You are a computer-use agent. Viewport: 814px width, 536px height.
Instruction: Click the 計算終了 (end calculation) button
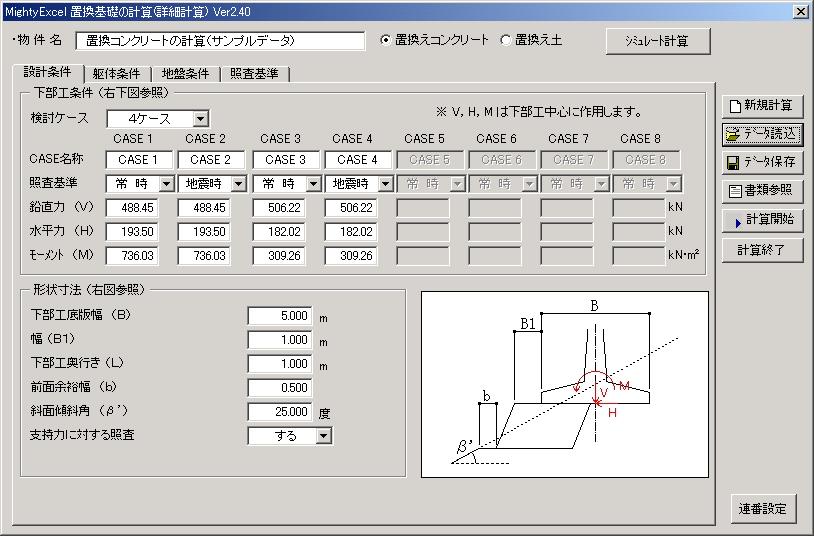tap(762, 250)
